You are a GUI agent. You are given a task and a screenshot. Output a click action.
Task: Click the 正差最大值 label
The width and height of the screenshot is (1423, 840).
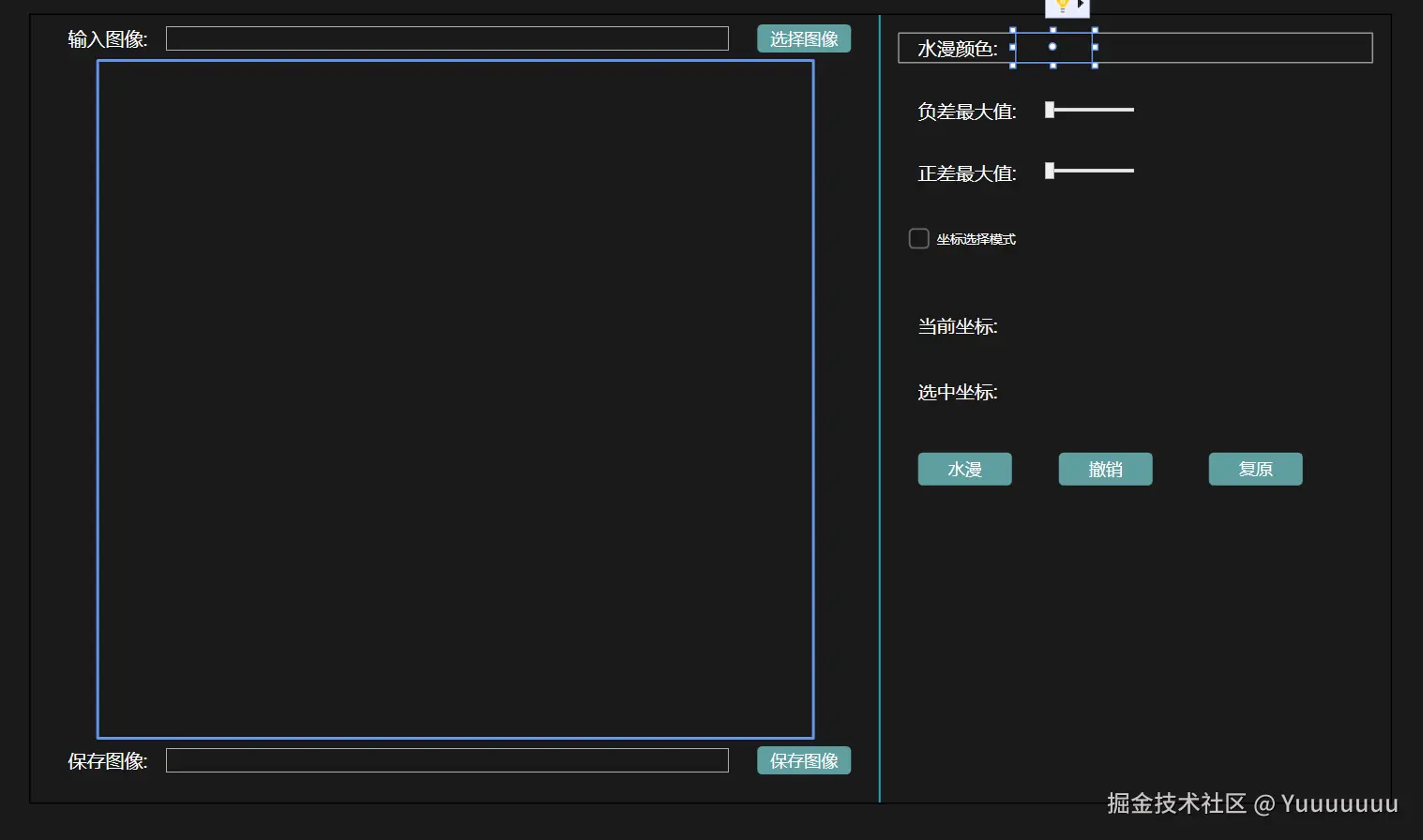point(967,173)
